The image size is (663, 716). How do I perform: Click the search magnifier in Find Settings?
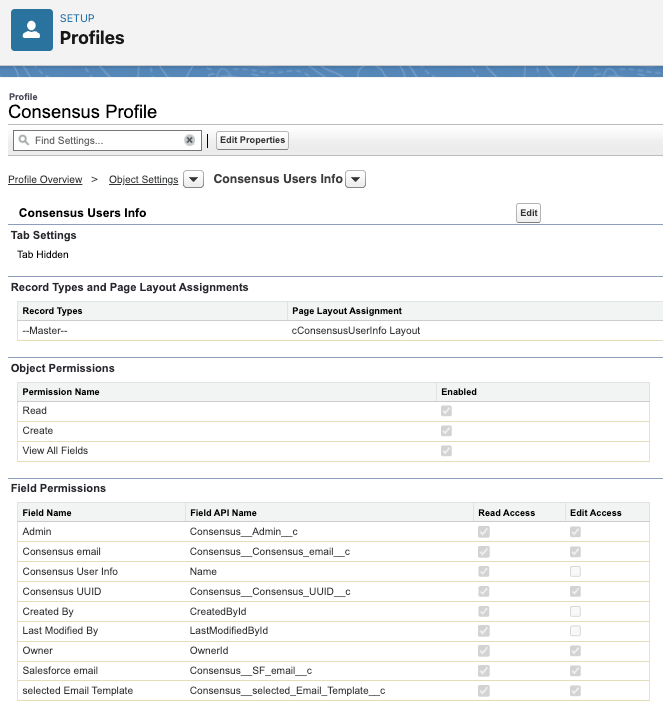24,140
